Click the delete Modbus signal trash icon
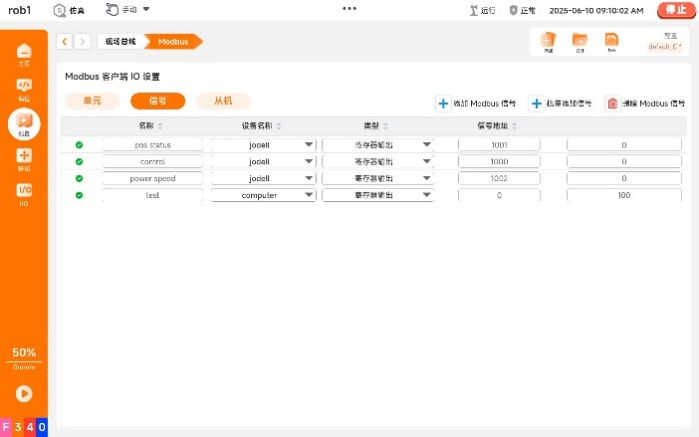This screenshot has height=437, width=699. [x=612, y=104]
